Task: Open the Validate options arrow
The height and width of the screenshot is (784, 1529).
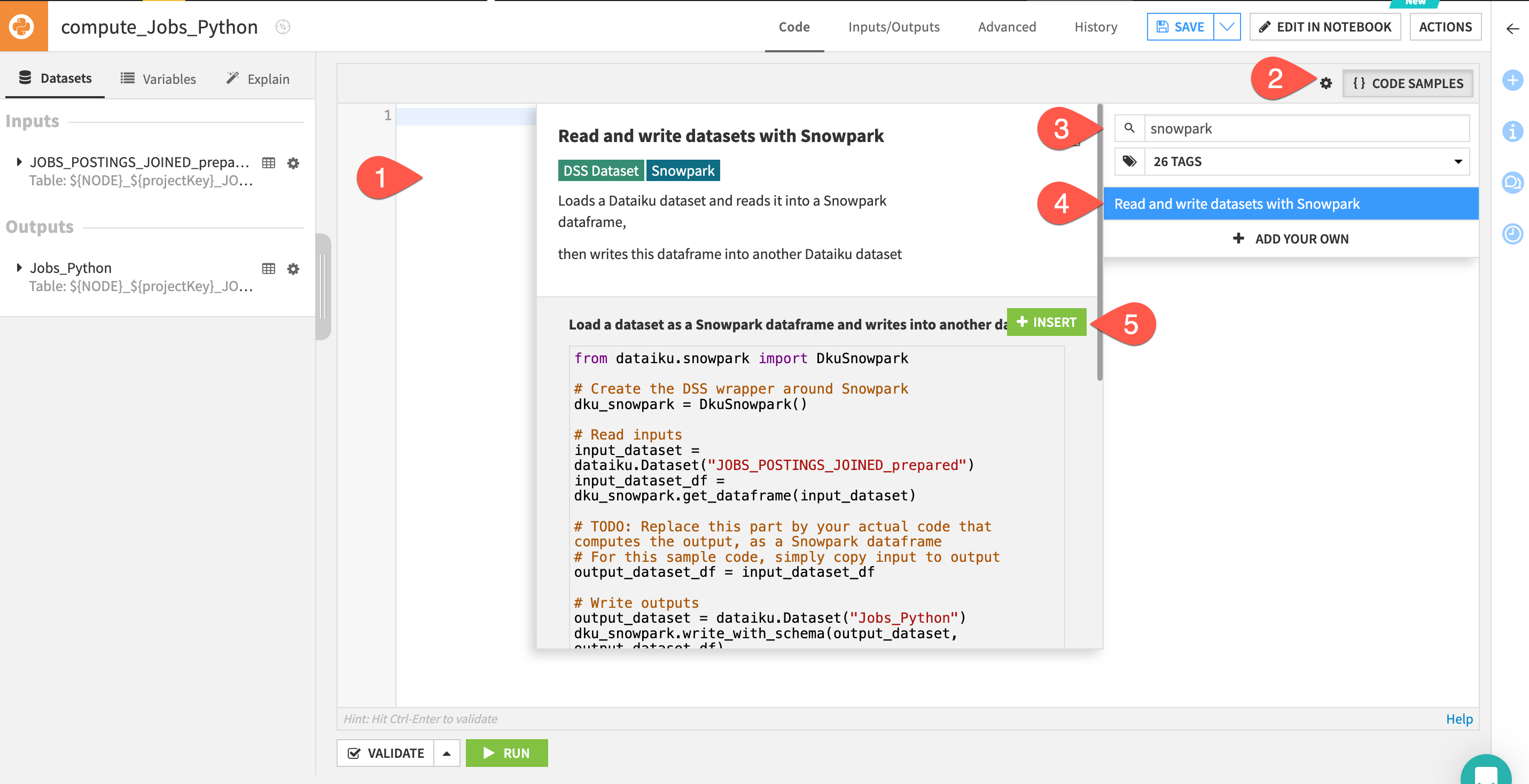Action: click(447, 752)
